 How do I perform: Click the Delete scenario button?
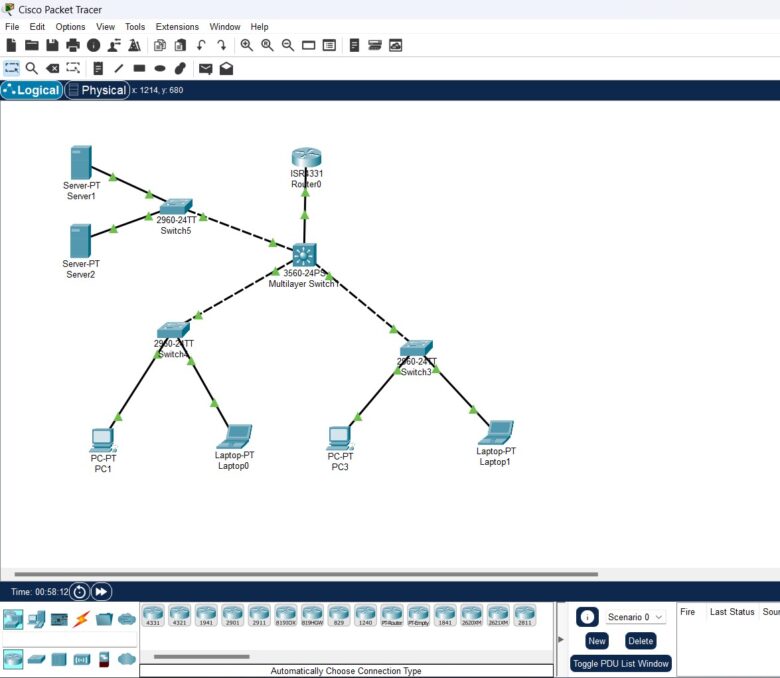pyautogui.click(x=640, y=641)
